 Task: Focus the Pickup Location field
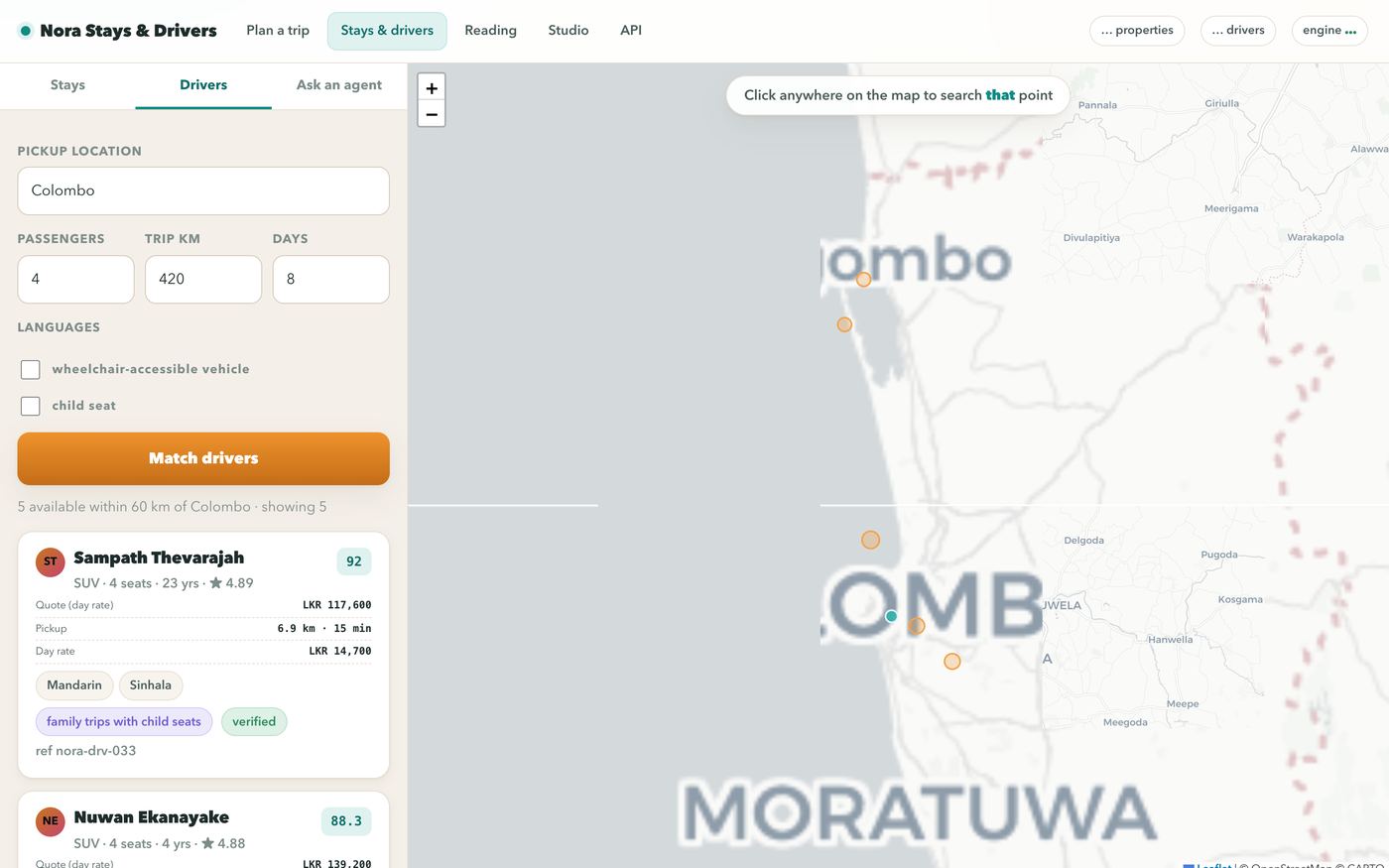(x=203, y=190)
